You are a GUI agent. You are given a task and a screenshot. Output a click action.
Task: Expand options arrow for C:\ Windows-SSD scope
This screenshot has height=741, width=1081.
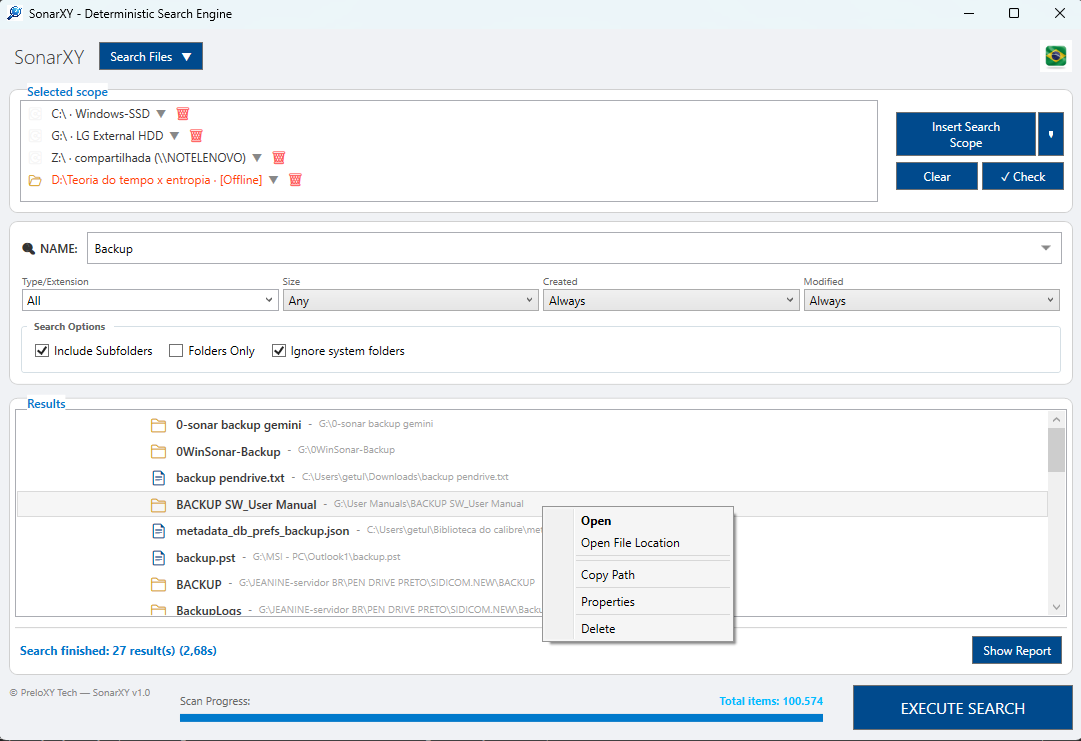point(161,114)
